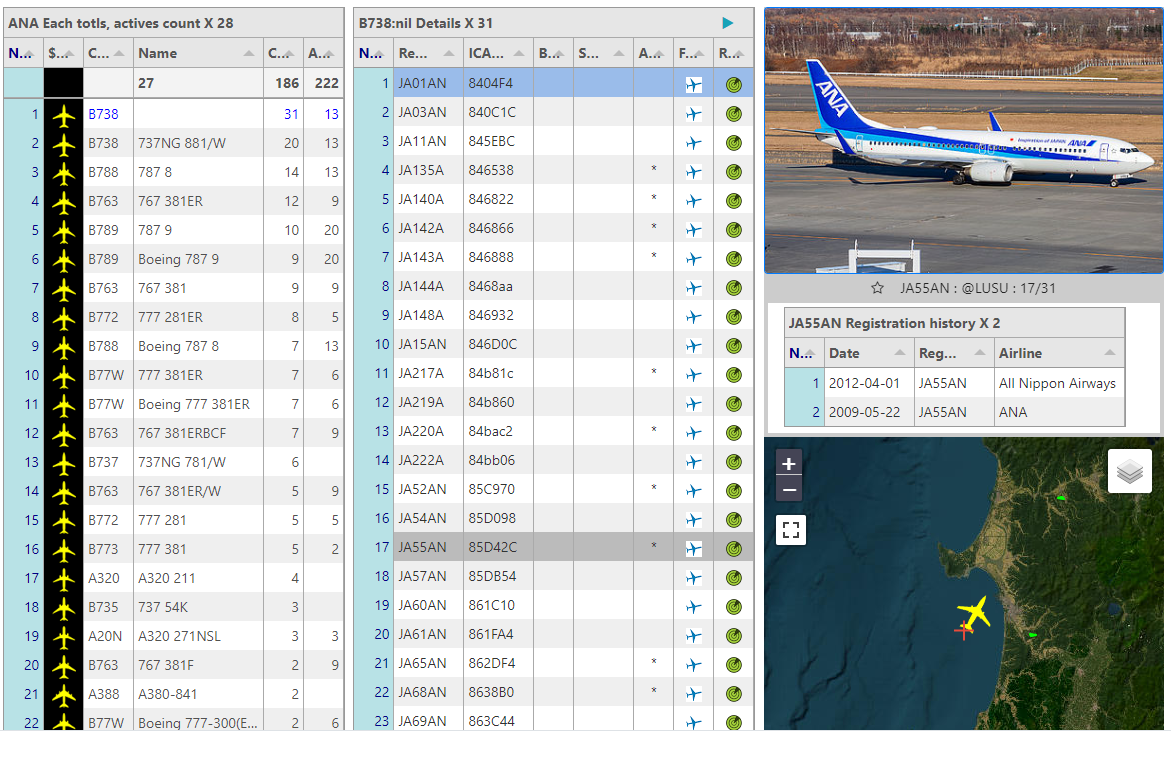Click the All Nippon Airways airline cell

pos(1057,383)
